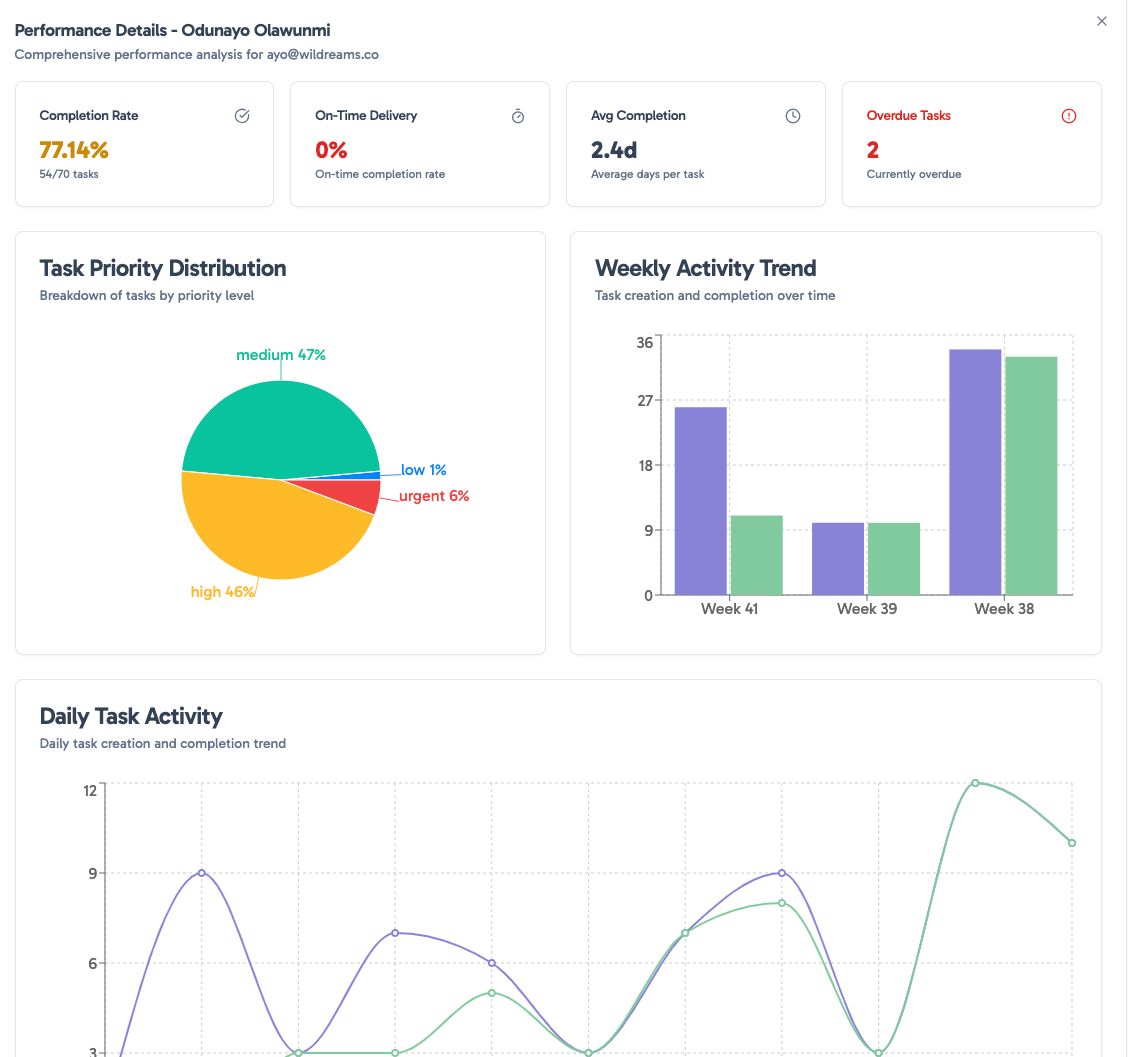Click the Daily Task Activity heading
The height and width of the screenshot is (1057, 1128).
(131, 717)
